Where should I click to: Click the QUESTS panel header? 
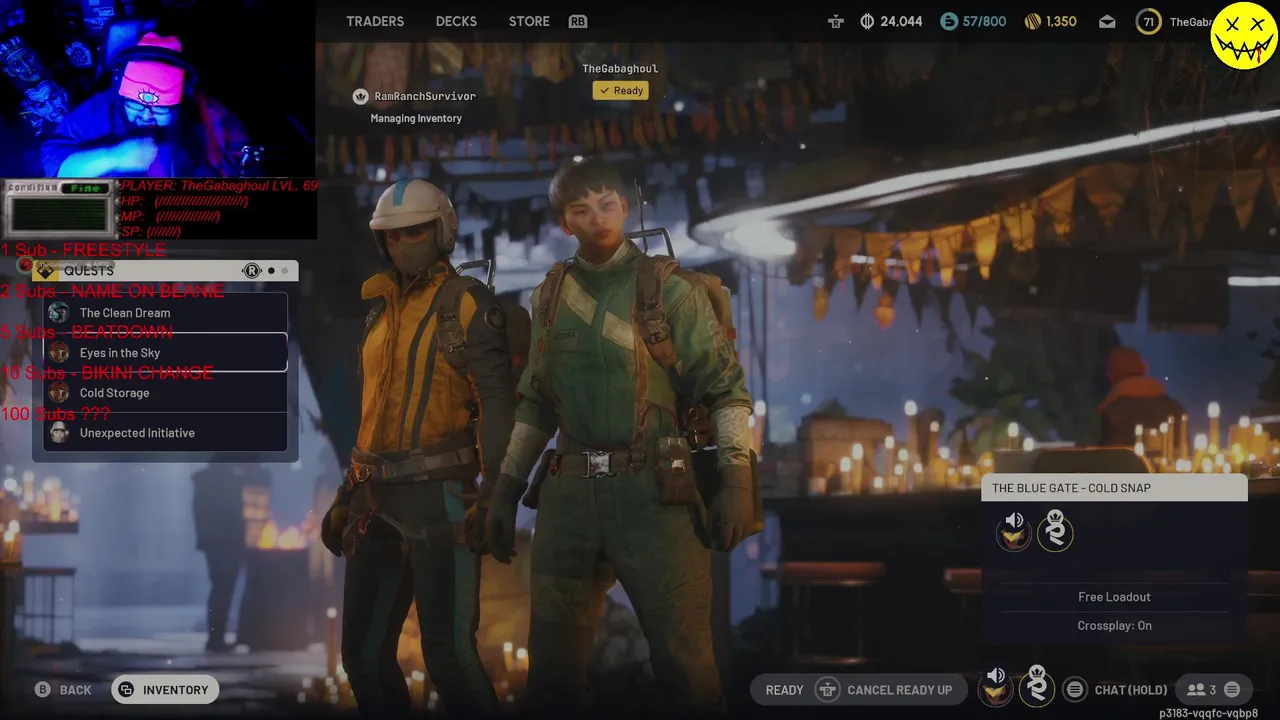[x=165, y=270]
